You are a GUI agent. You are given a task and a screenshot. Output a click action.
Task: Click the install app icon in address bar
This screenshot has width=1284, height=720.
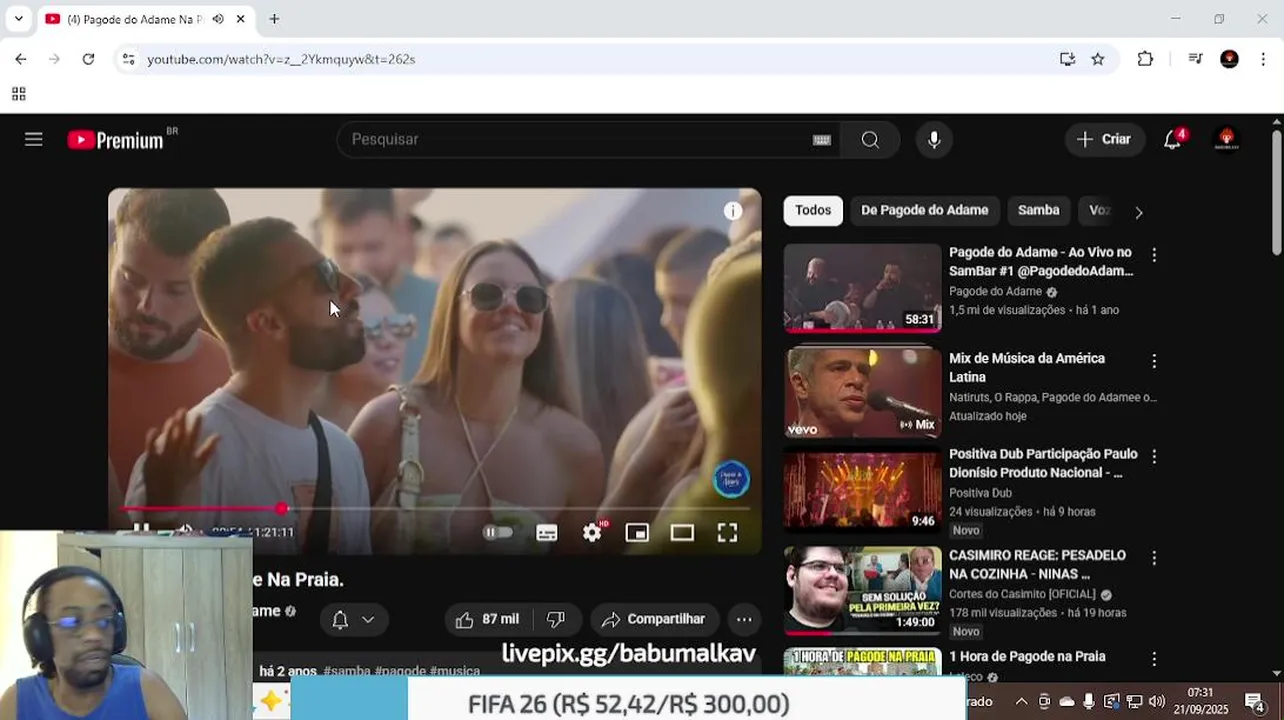[x=1067, y=59]
